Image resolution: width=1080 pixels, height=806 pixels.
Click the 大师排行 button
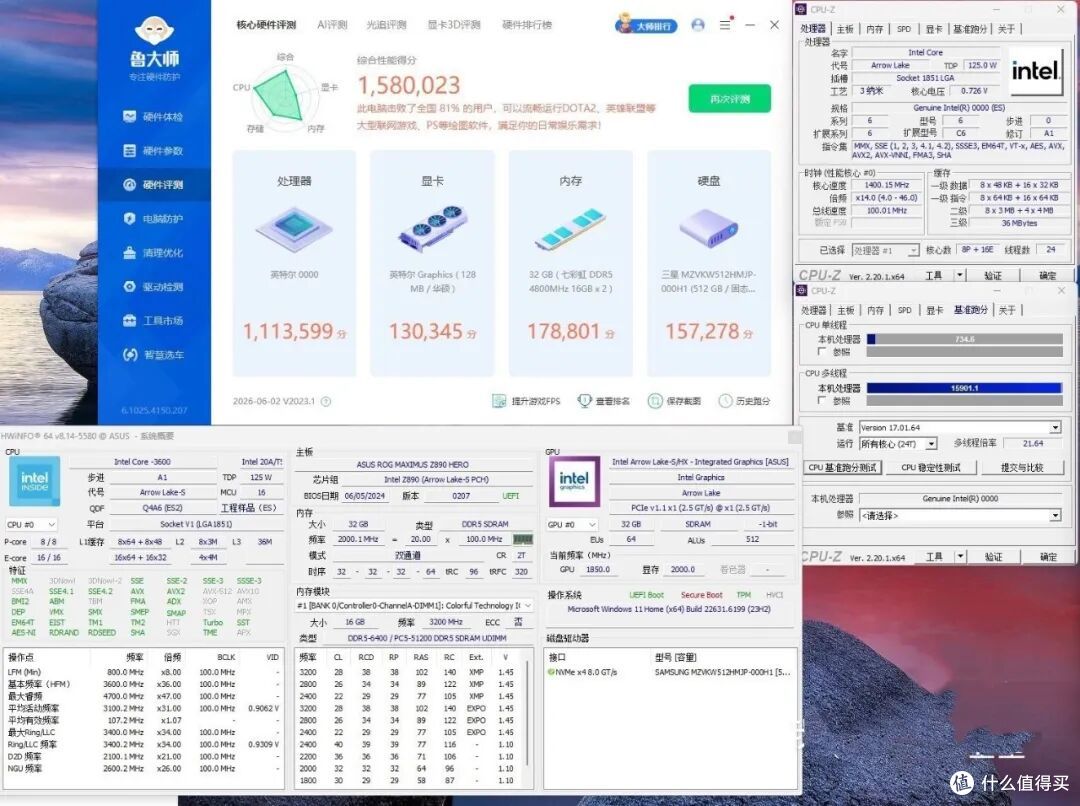tap(646, 25)
